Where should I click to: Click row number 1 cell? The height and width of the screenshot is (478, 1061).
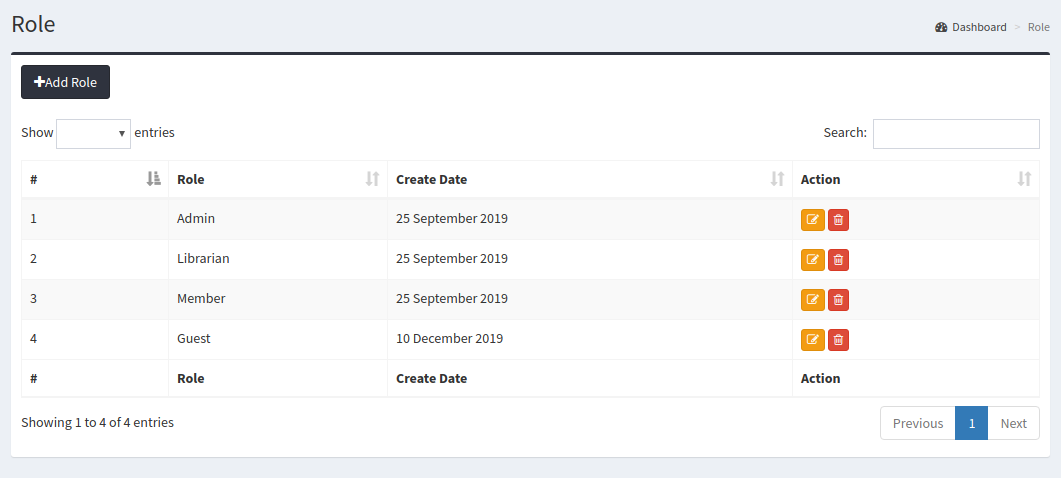click(95, 219)
